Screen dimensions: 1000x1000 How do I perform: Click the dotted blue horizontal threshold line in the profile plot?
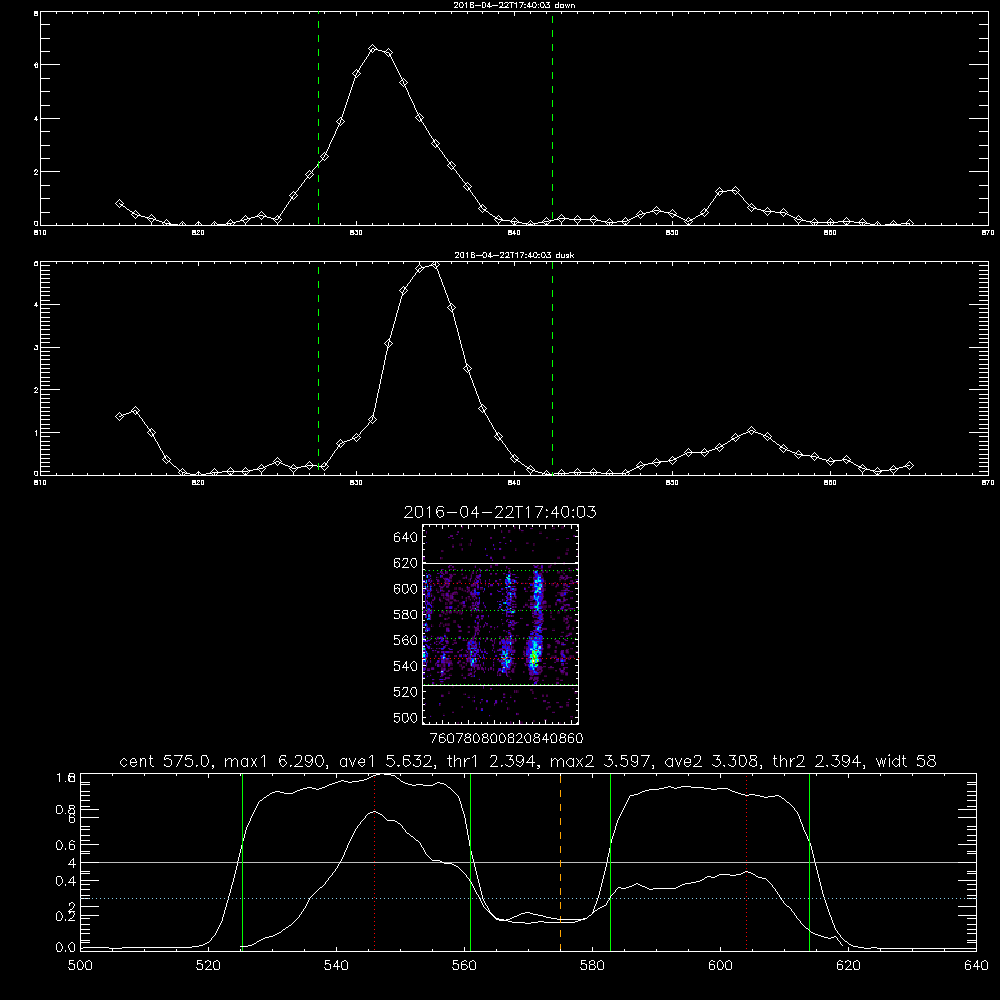tap(529, 898)
